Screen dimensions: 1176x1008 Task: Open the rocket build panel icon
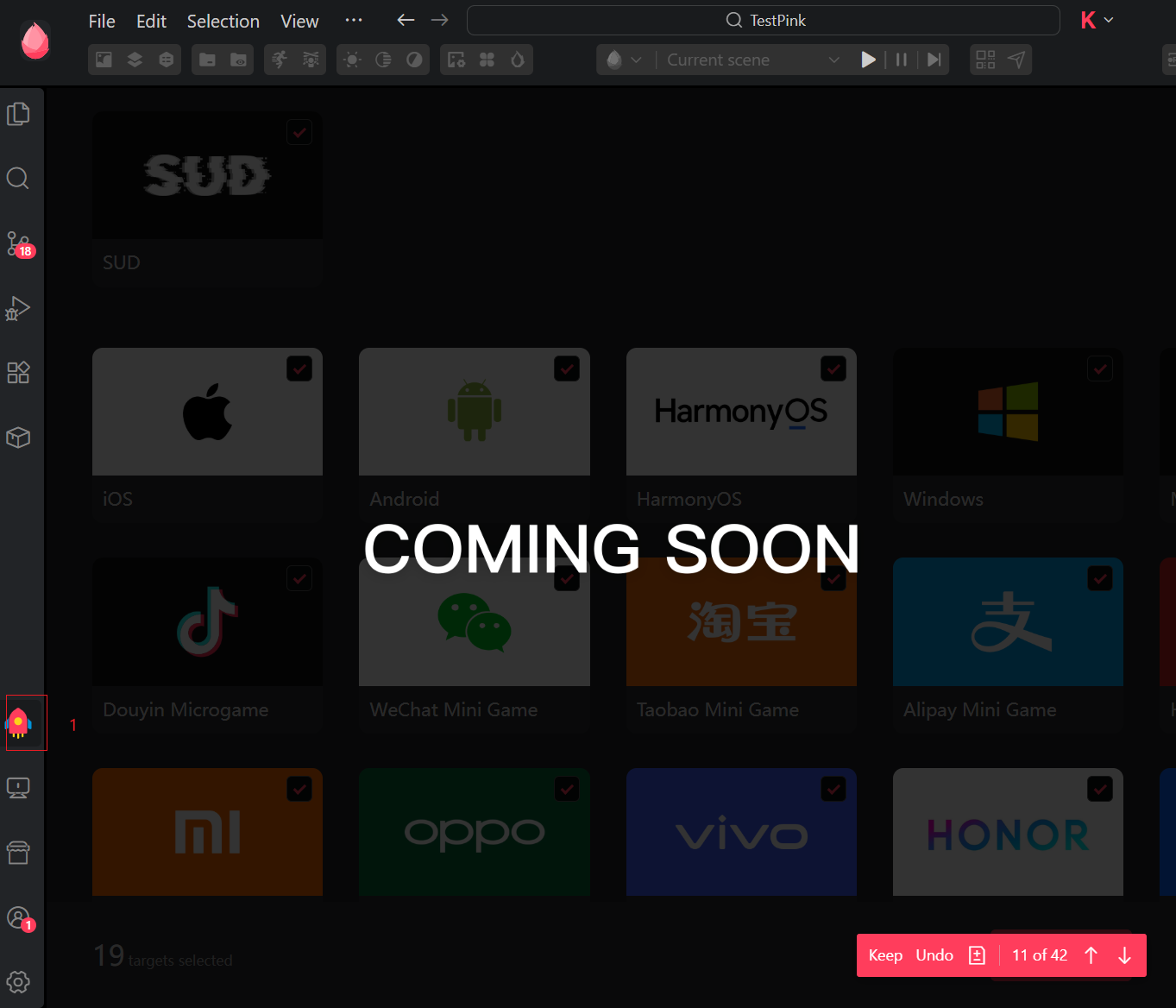point(18,722)
